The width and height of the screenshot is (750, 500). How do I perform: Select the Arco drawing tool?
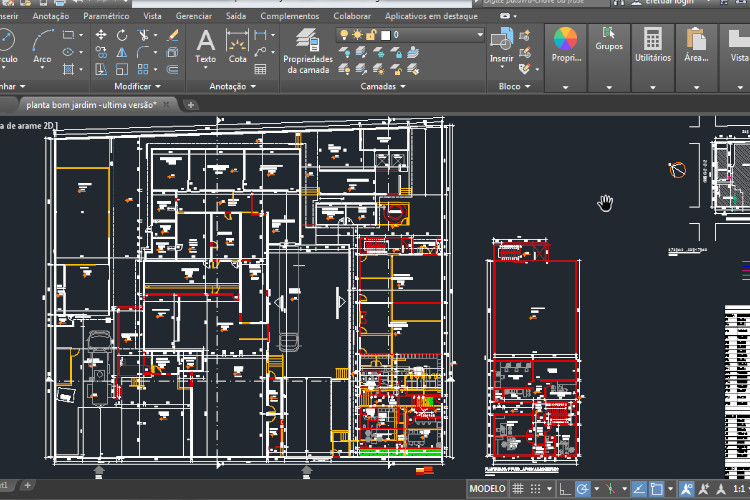pos(42,44)
